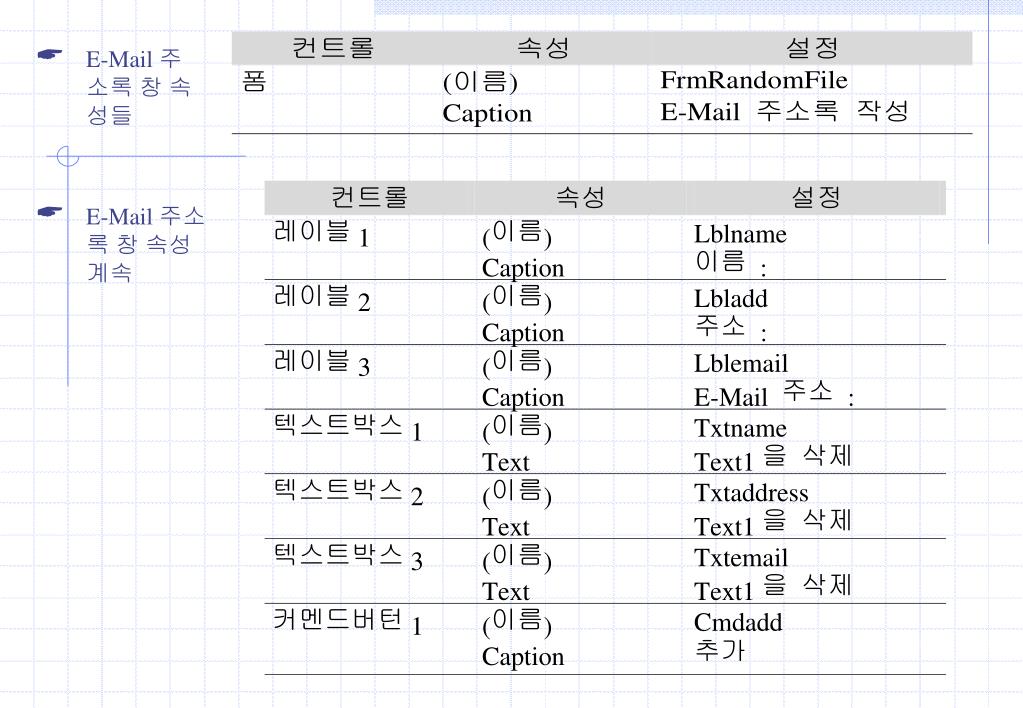Select the 'Txtemail' setting text
Screen dimensions: 1023x708
(741, 558)
